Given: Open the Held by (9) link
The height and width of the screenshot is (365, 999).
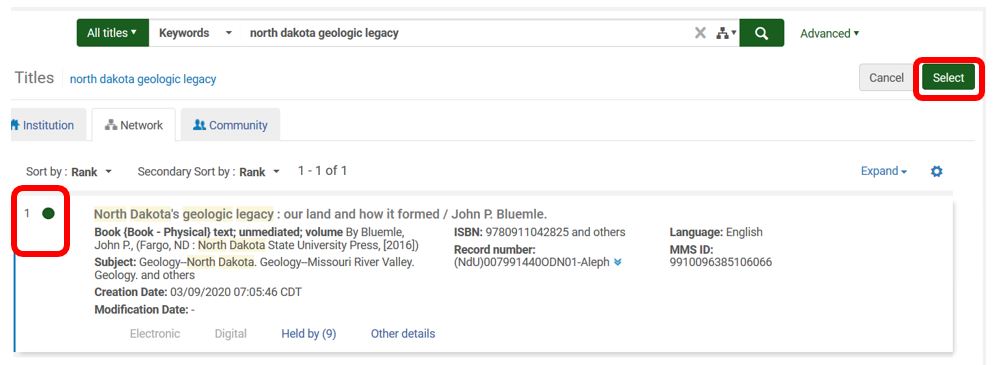Looking at the screenshot, I should (309, 334).
